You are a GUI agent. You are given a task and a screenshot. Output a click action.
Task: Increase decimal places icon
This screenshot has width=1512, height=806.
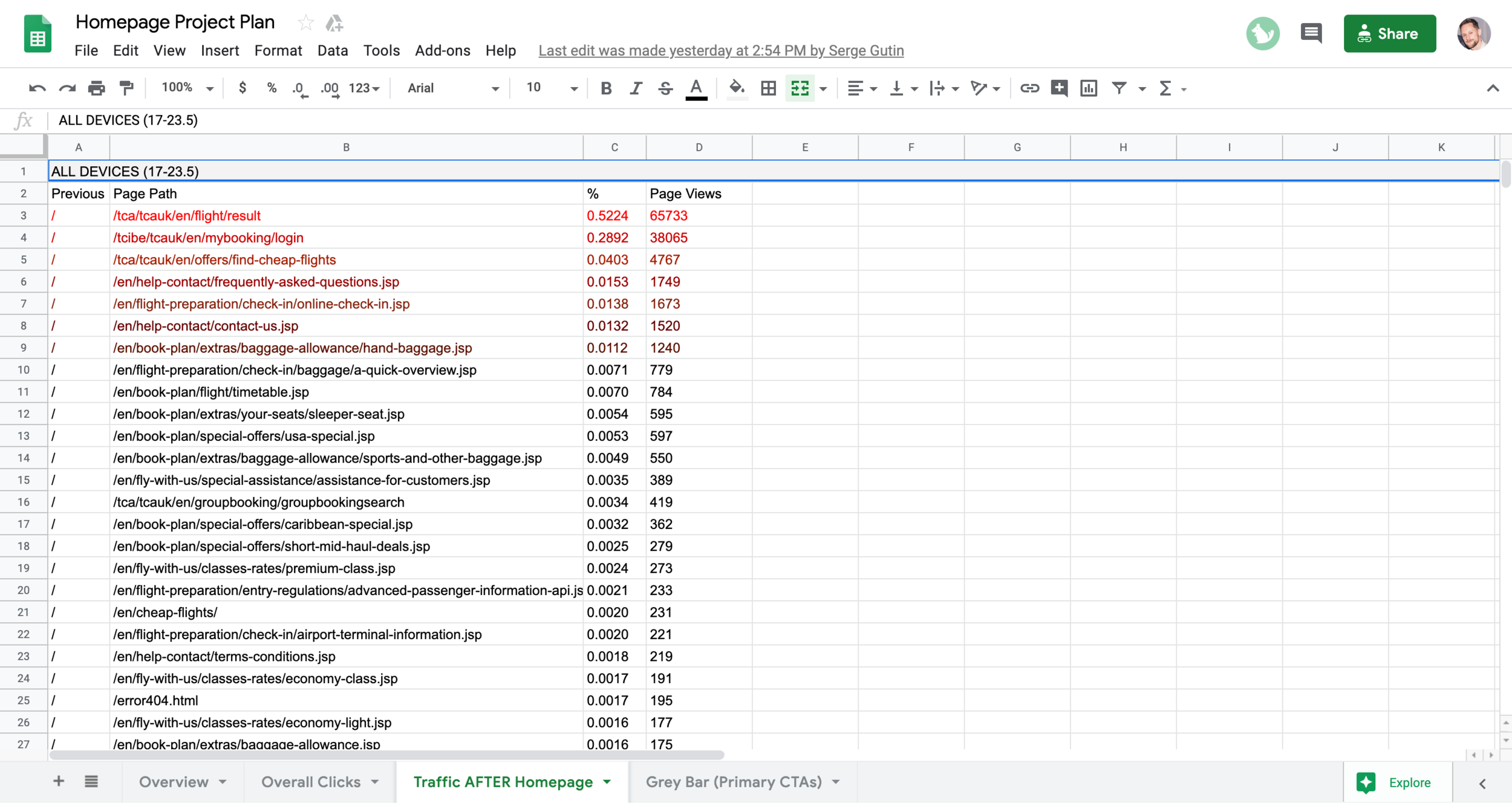[330, 89]
